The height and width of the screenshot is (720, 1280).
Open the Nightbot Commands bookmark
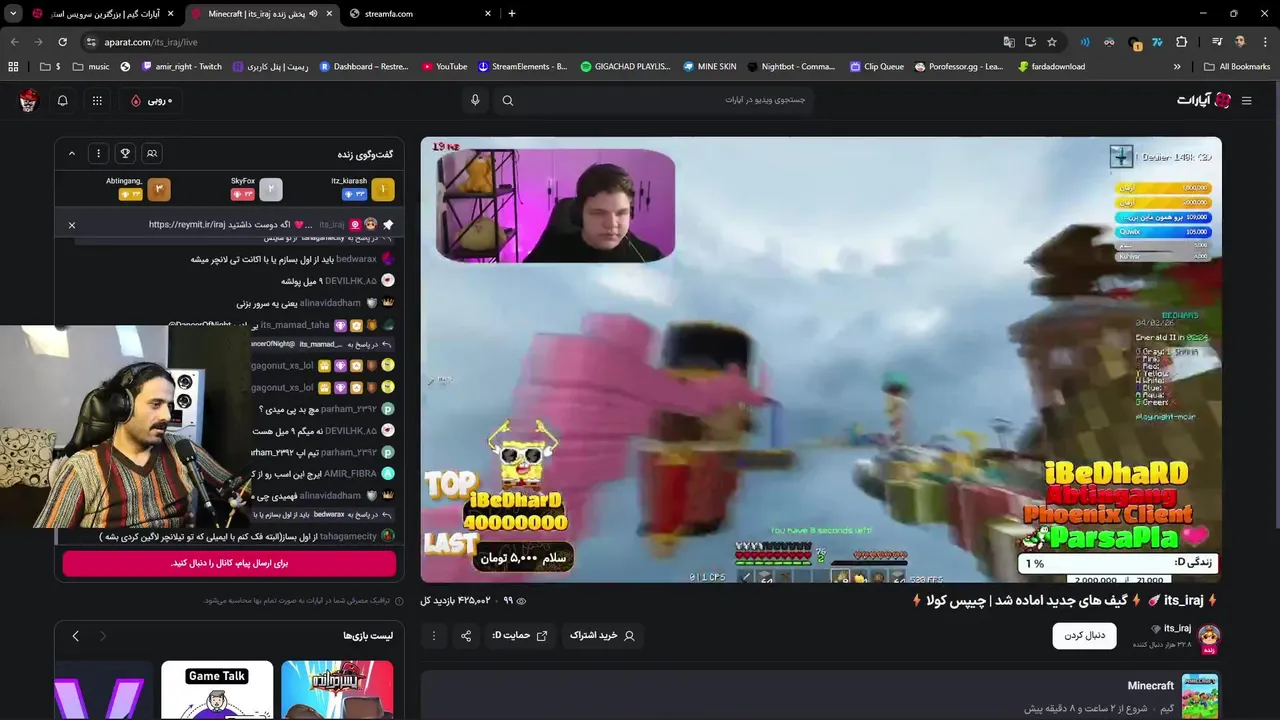tap(790, 67)
